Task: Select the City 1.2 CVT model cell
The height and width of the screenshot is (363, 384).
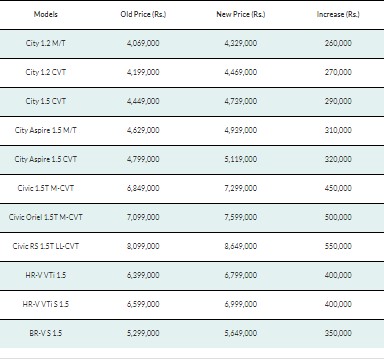Action: tap(46, 72)
